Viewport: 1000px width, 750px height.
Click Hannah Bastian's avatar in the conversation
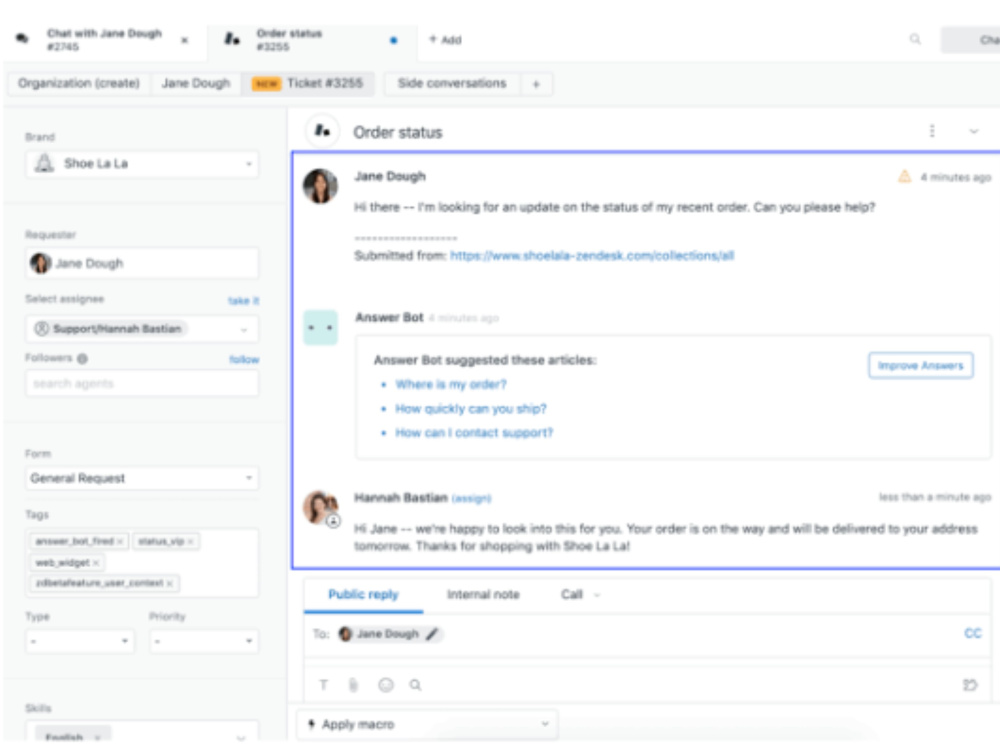(x=320, y=508)
